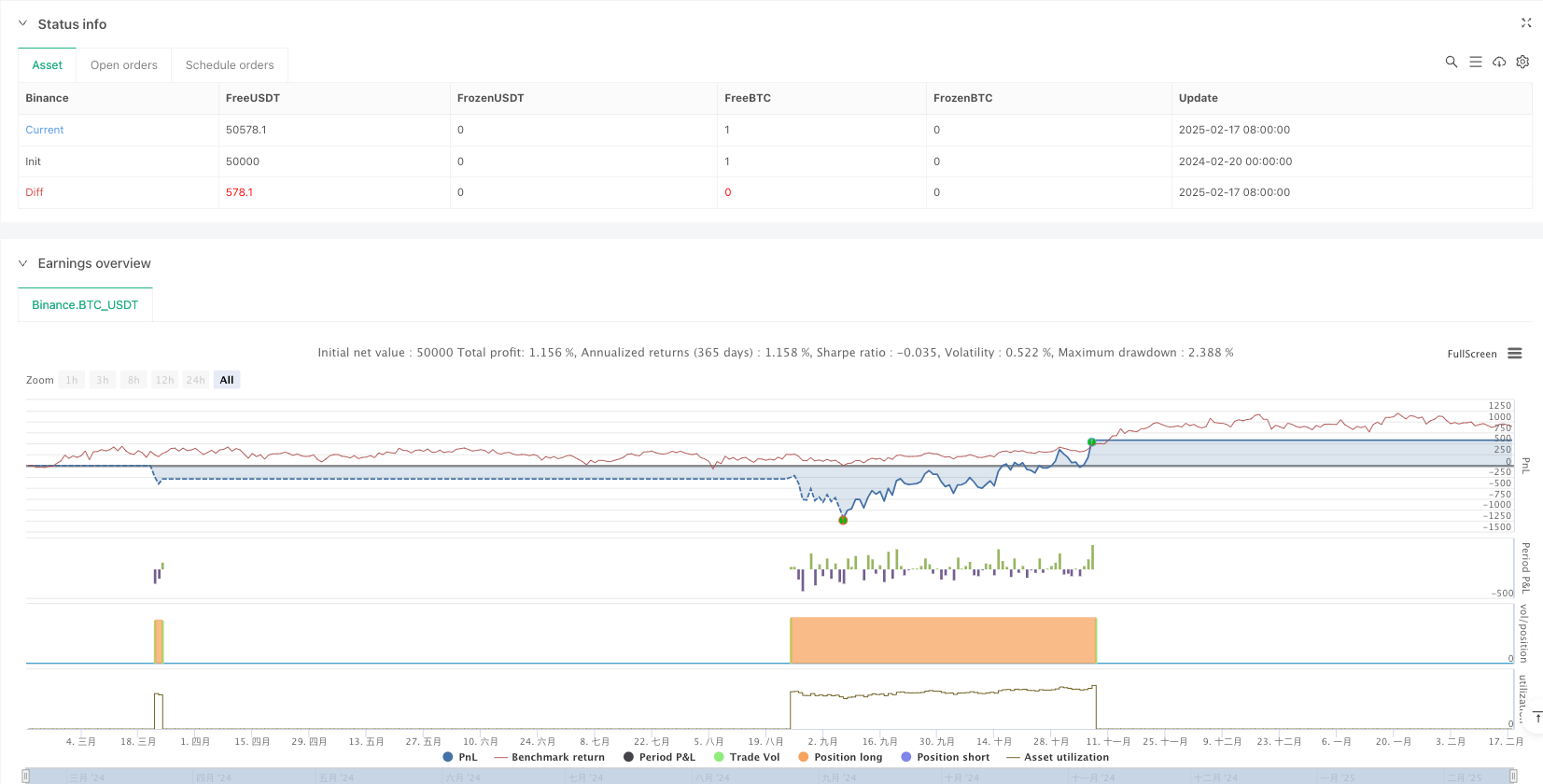Toggle the PnL series in legend
Image resolution: width=1543 pixels, height=784 pixels.
[x=460, y=757]
